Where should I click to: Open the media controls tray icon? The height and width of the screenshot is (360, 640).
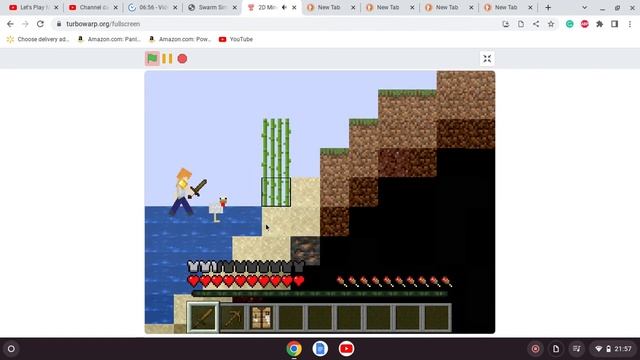click(576, 349)
